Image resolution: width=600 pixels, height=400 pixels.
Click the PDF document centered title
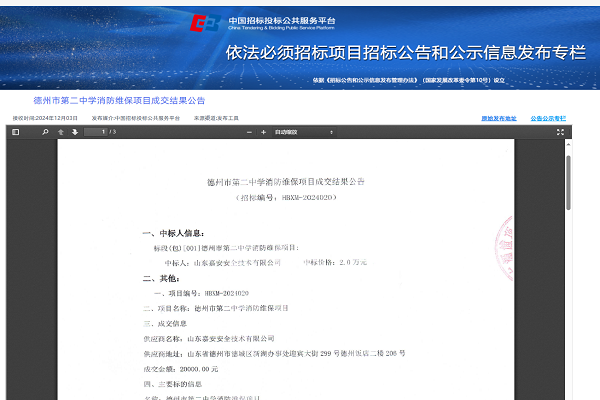tap(286, 182)
